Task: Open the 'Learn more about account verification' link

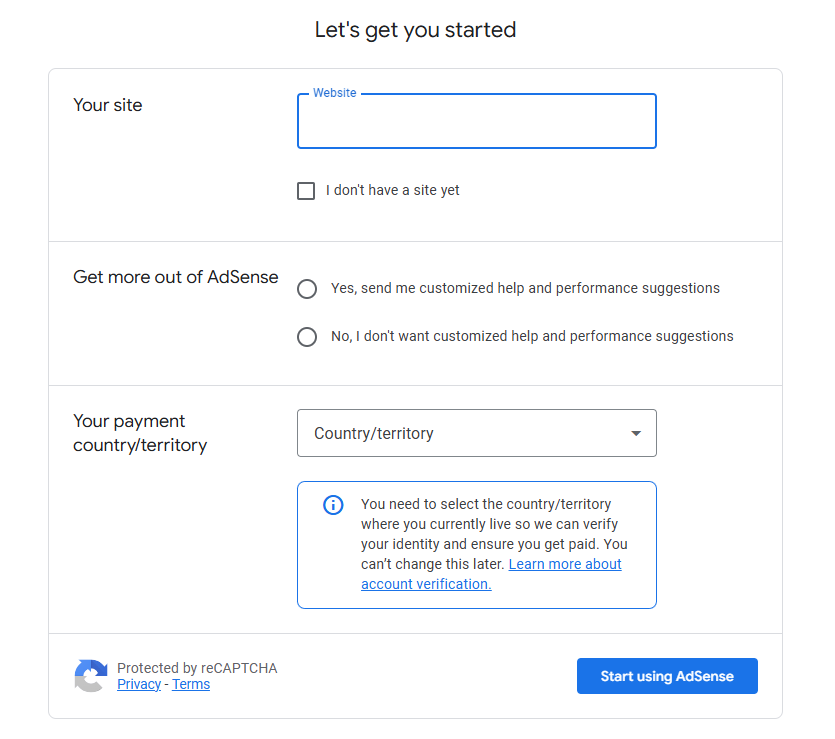Action: tap(565, 564)
